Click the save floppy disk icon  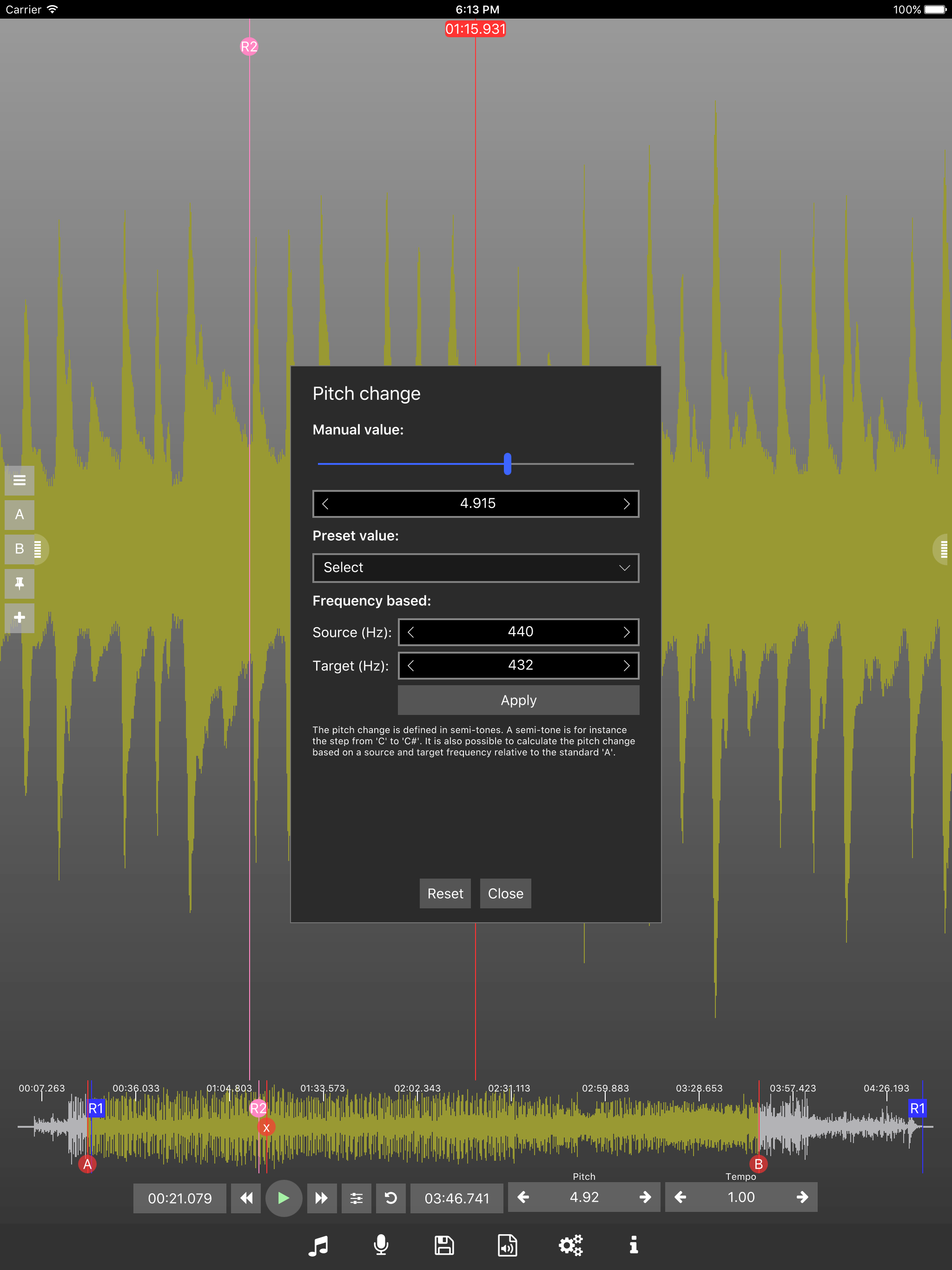pyautogui.click(x=444, y=1245)
